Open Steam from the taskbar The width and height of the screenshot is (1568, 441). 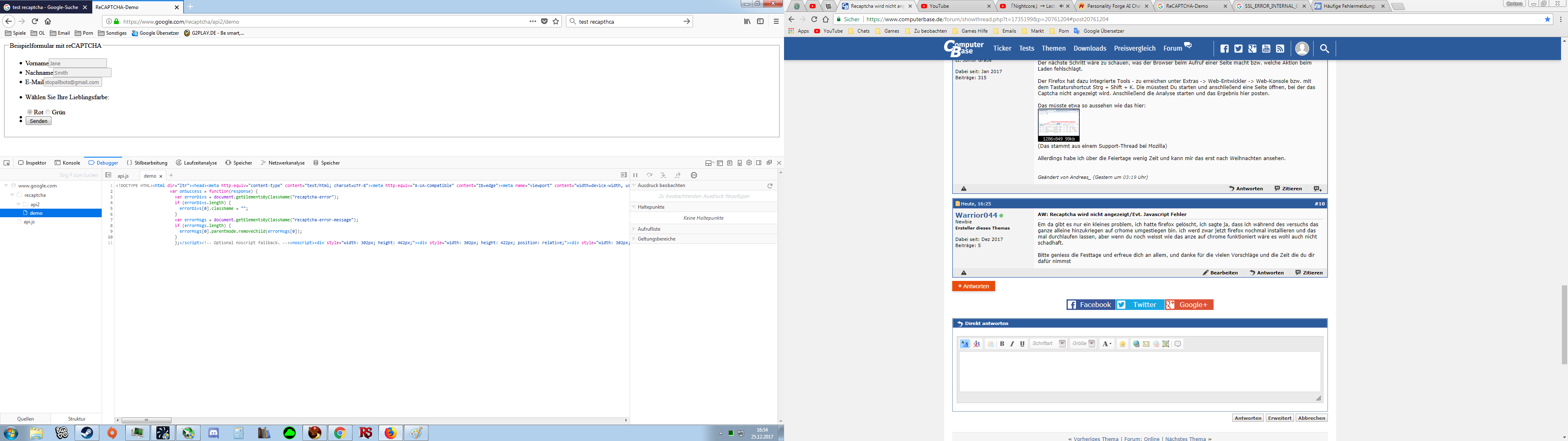[x=87, y=433]
